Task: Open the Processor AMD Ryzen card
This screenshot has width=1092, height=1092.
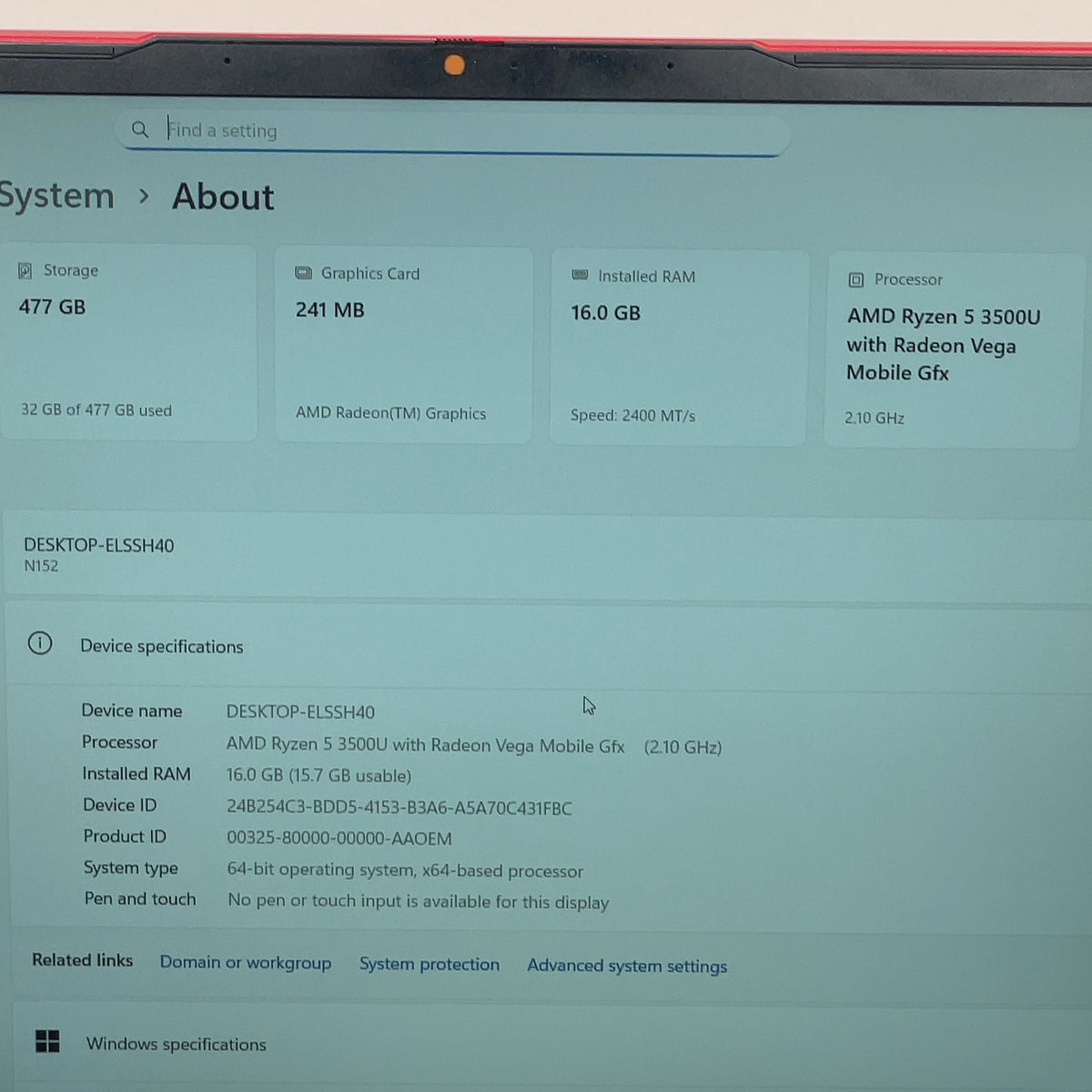Action: tap(955, 350)
